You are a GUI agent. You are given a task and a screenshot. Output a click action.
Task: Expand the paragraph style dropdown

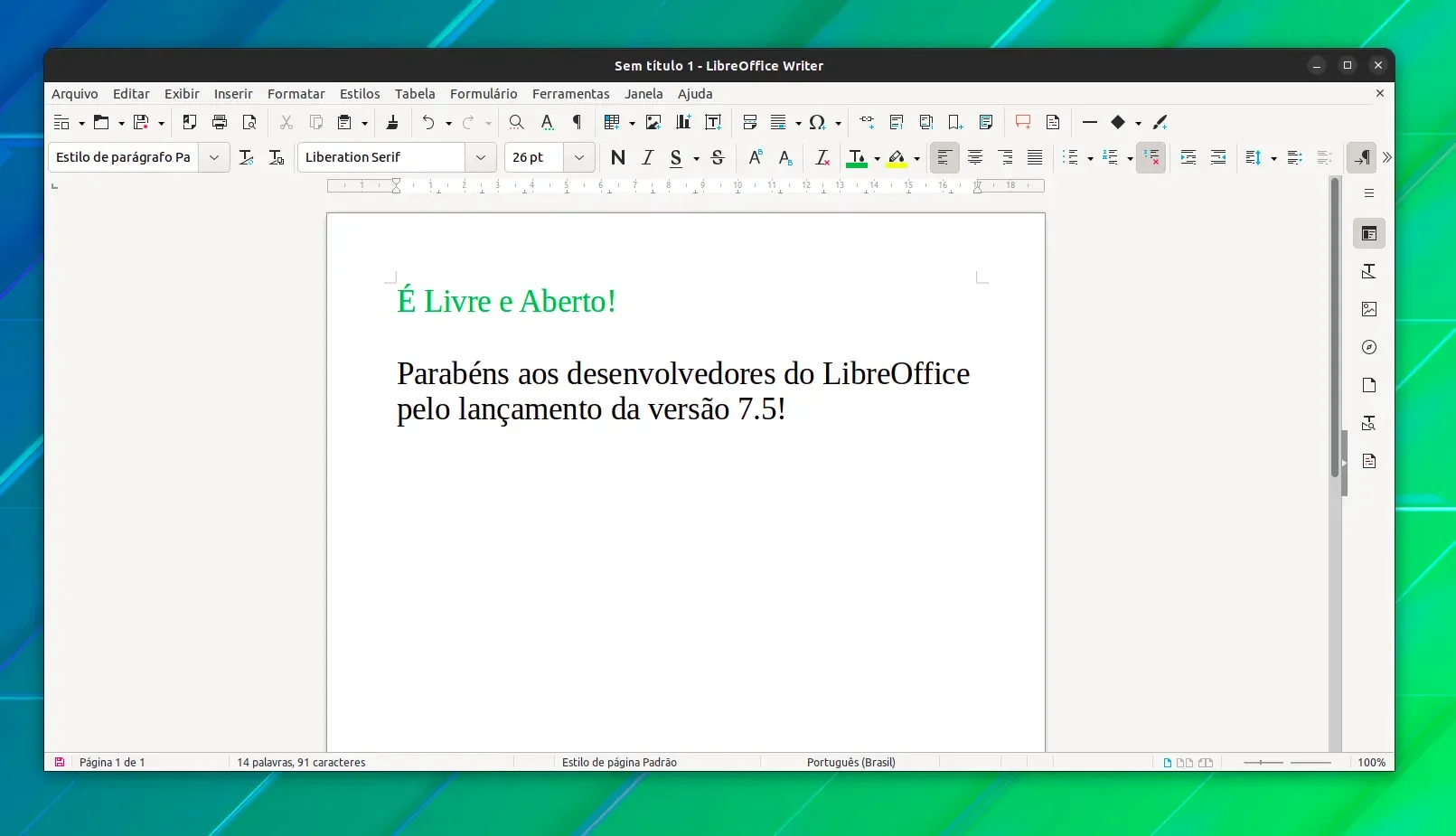click(x=214, y=157)
